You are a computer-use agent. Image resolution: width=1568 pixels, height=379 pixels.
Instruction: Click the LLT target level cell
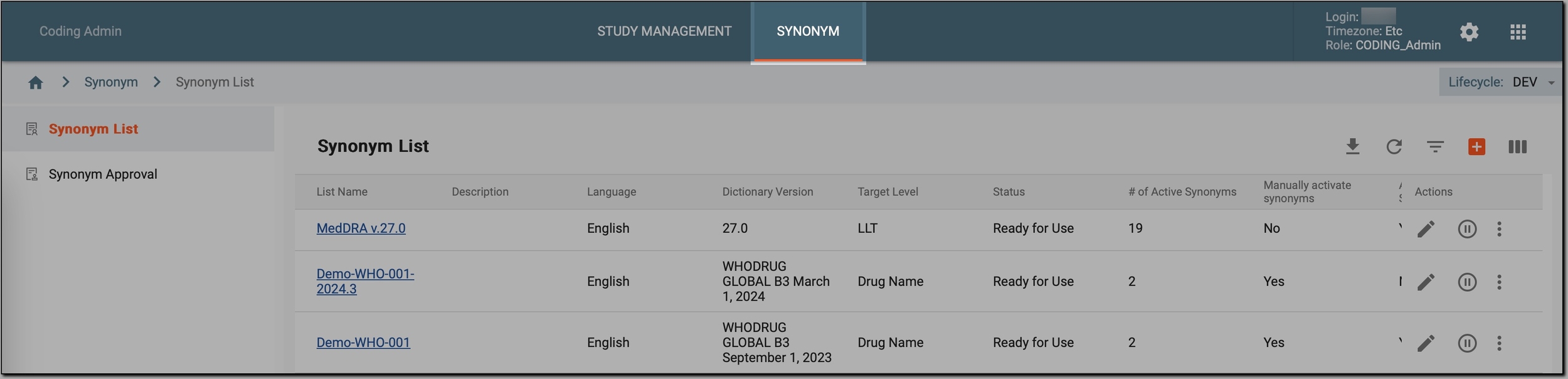click(867, 228)
